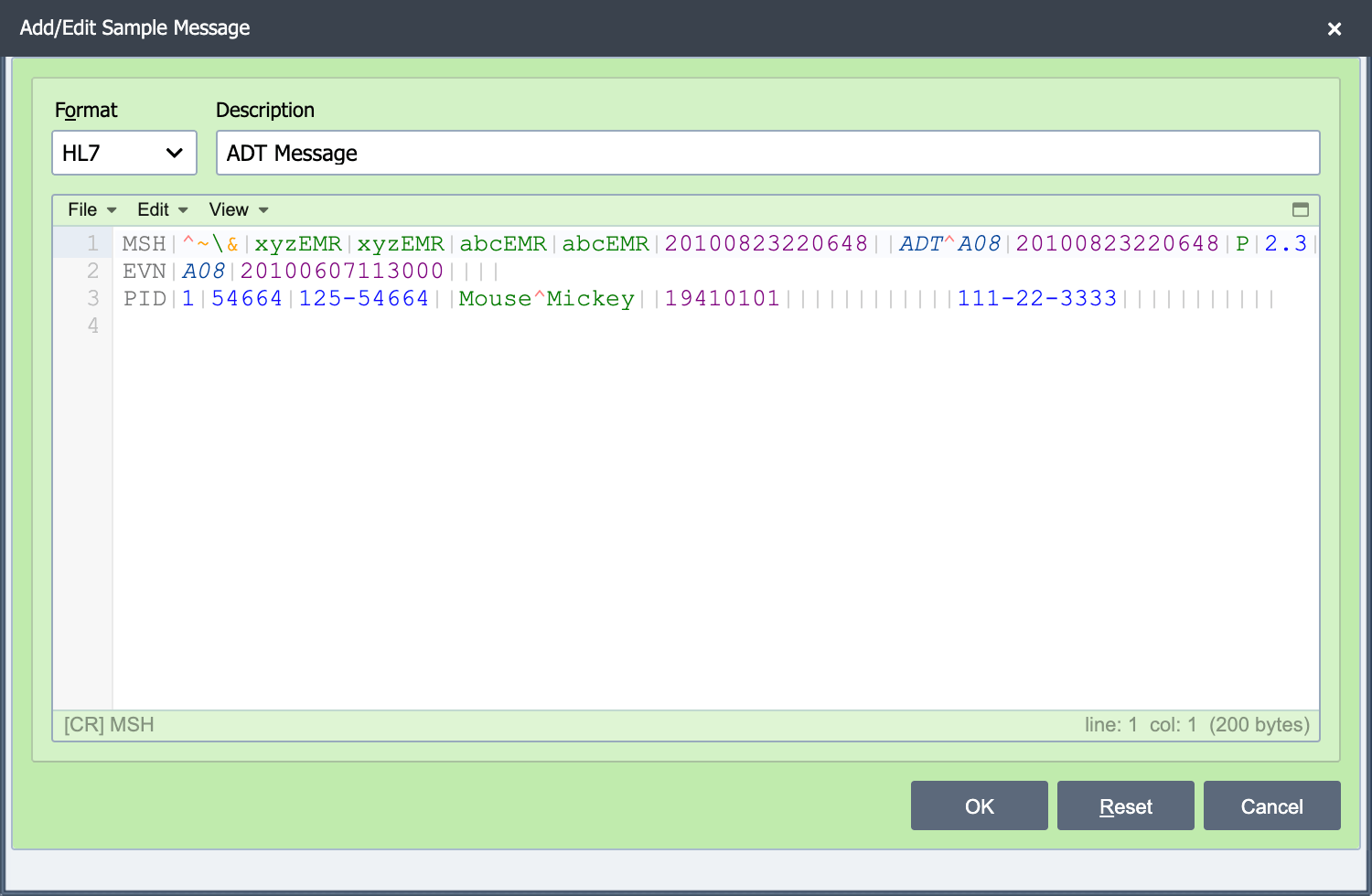The height and width of the screenshot is (896, 1372).
Task: Click the 111-22-3333 SSN value
Action: [1037, 298]
